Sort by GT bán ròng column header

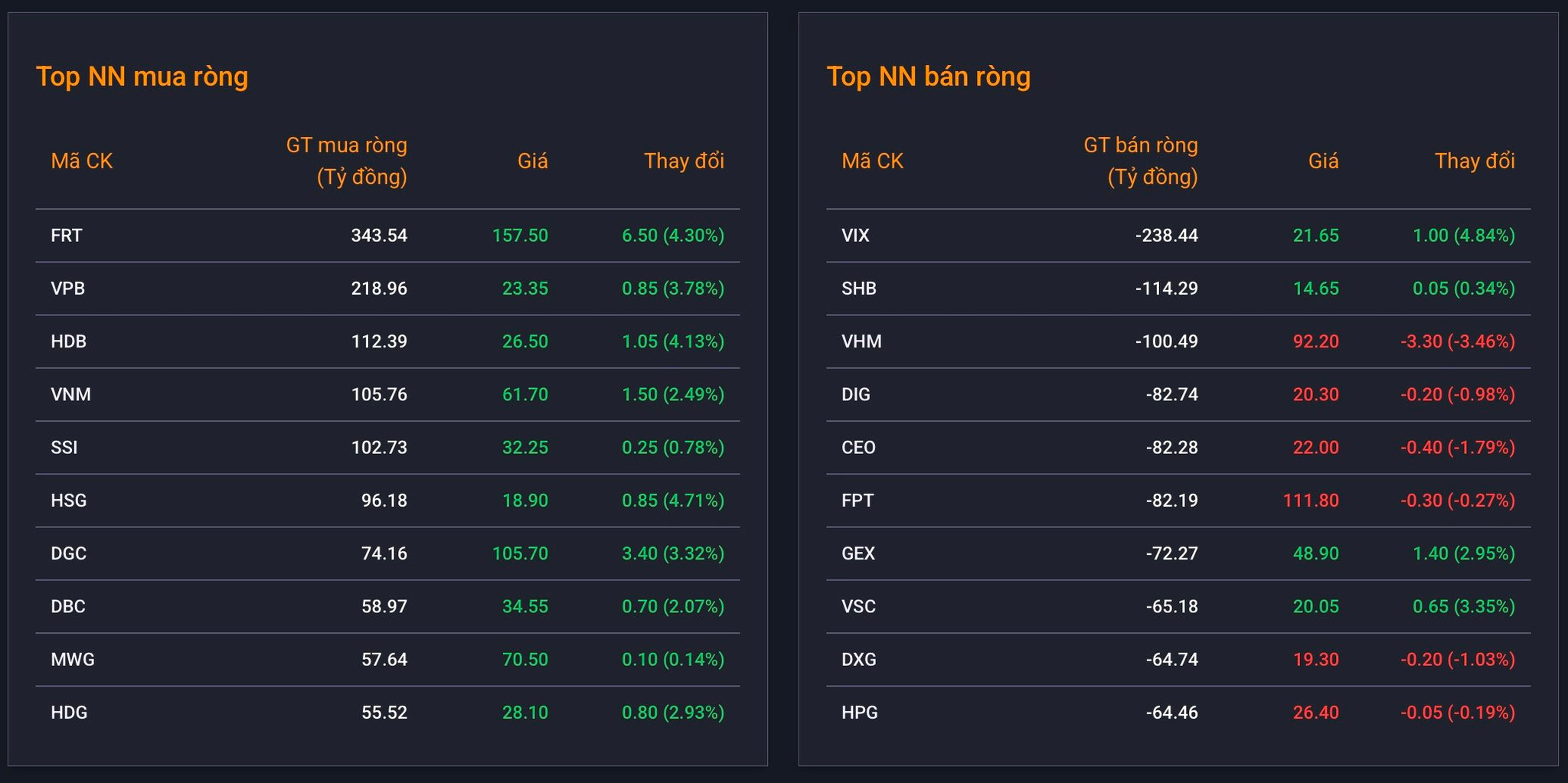coord(1141,161)
